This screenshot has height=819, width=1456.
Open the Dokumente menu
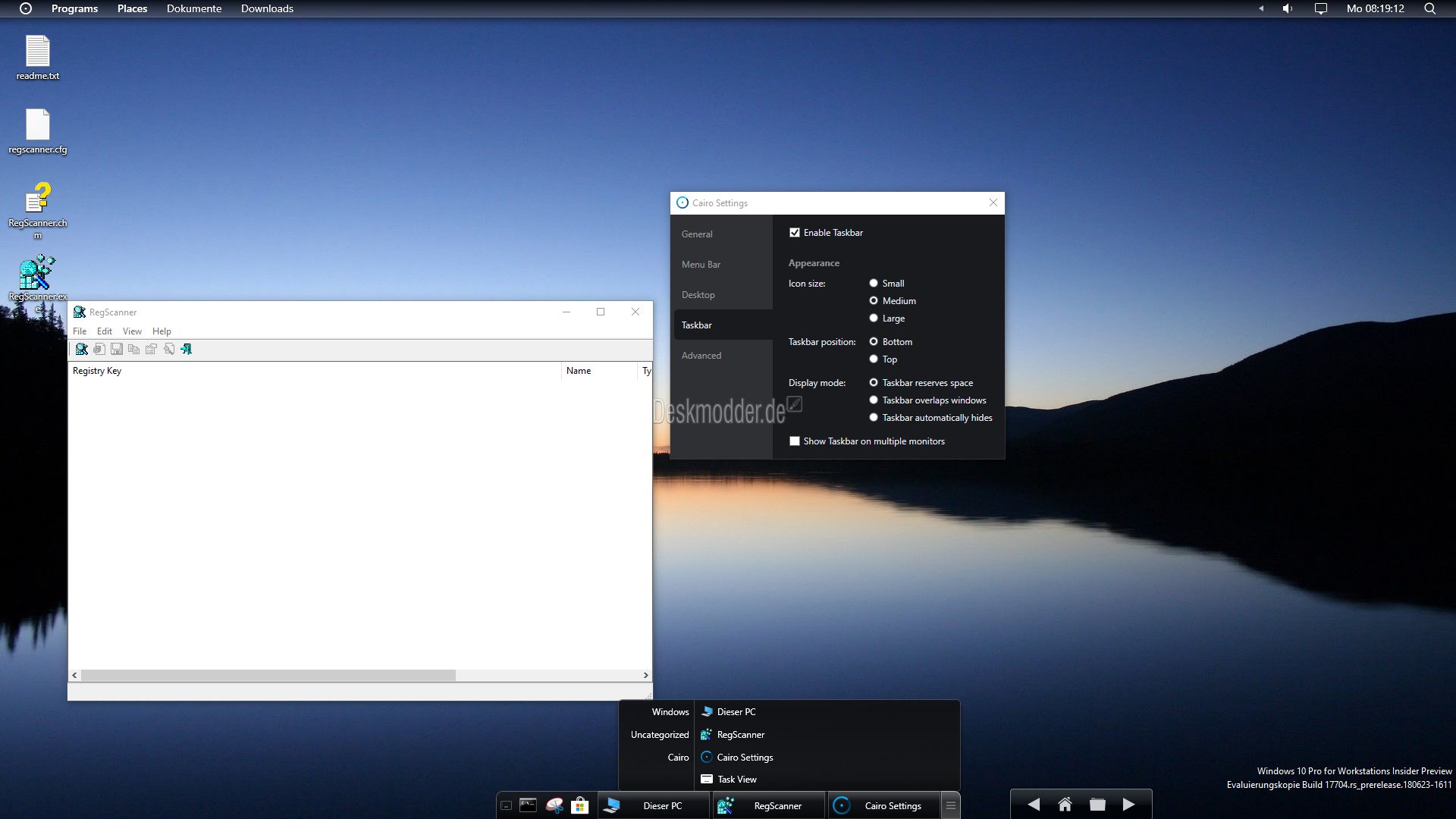tap(194, 8)
